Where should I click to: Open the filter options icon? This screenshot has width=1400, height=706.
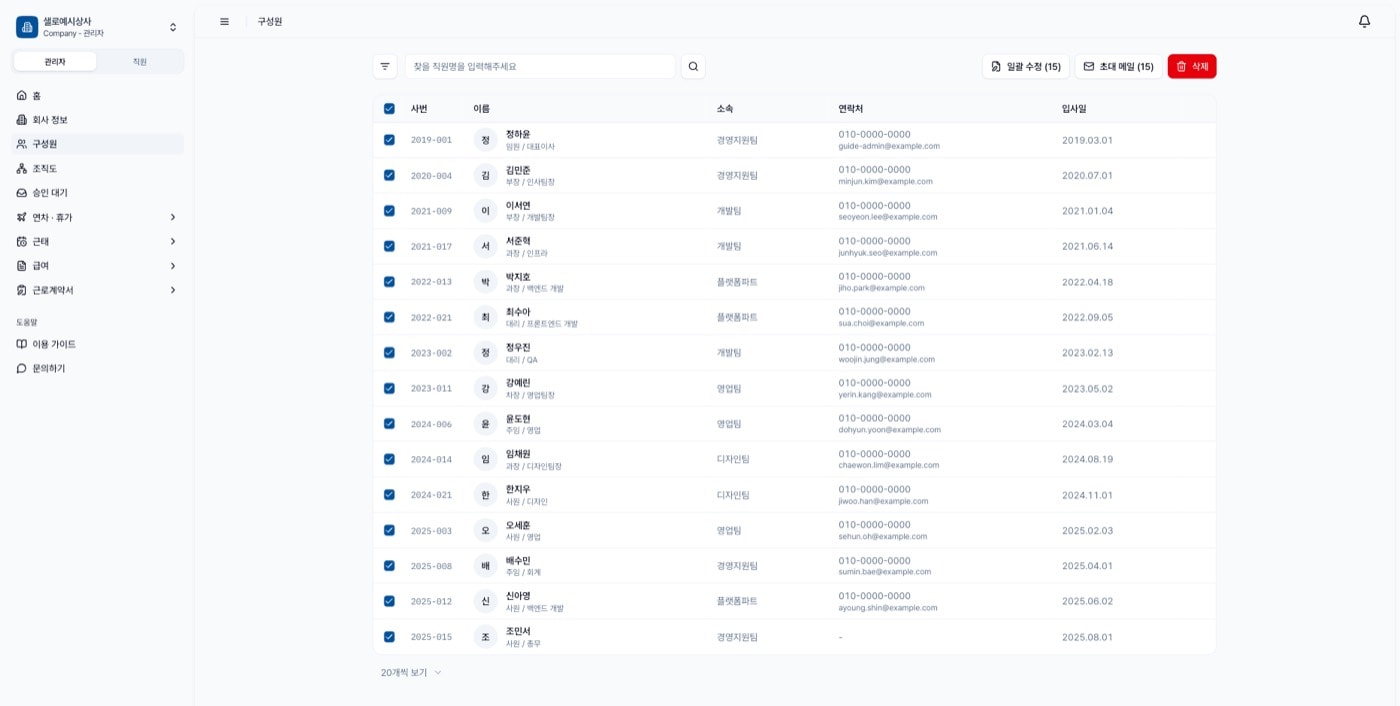pos(385,66)
